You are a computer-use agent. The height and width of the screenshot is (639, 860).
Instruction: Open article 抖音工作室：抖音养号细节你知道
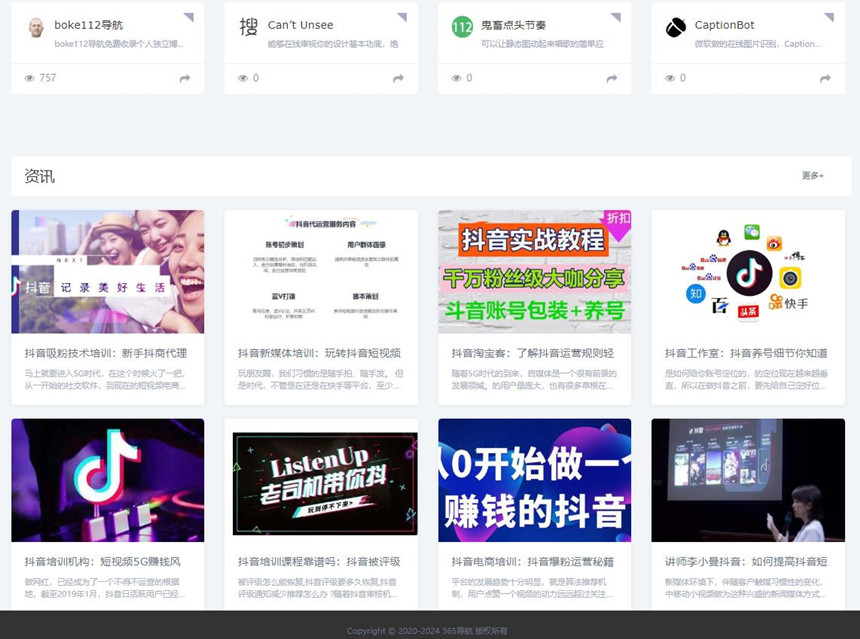point(746,353)
